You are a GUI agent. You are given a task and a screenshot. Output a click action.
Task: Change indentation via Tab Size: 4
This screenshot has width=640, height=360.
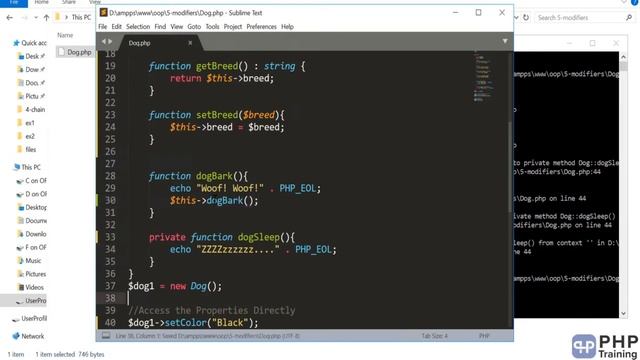click(434, 336)
